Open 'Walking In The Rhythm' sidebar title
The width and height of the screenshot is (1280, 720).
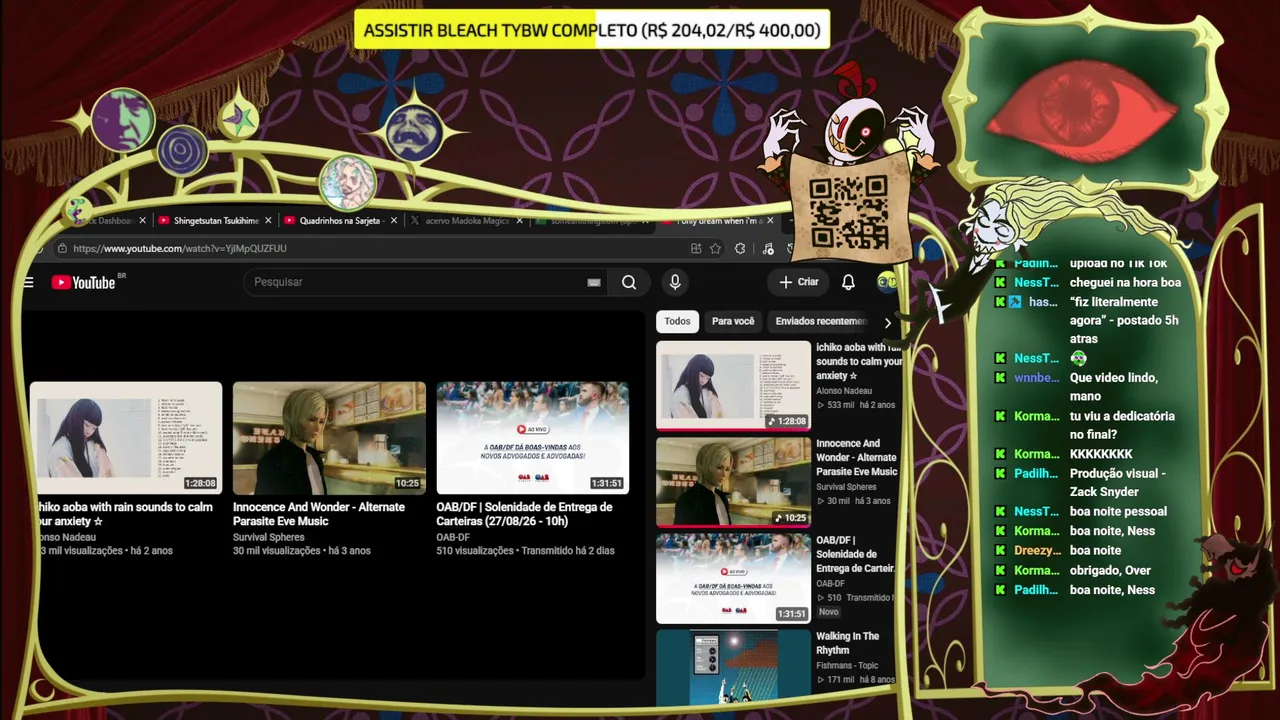click(848, 643)
